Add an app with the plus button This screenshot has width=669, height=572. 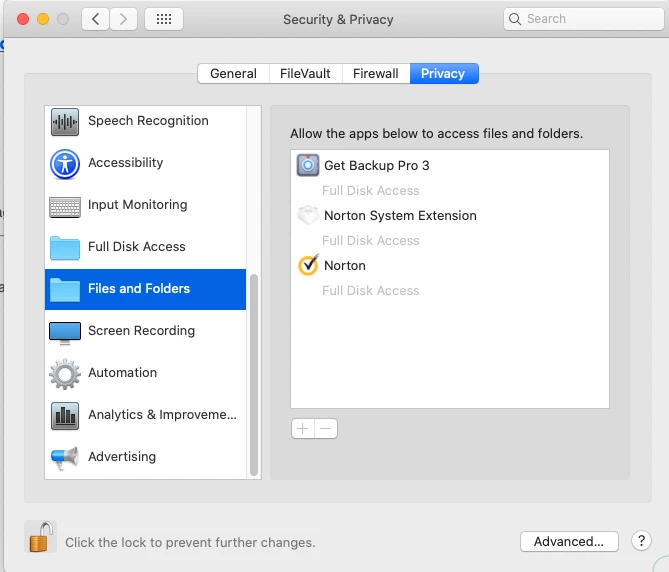coord(303,429)
